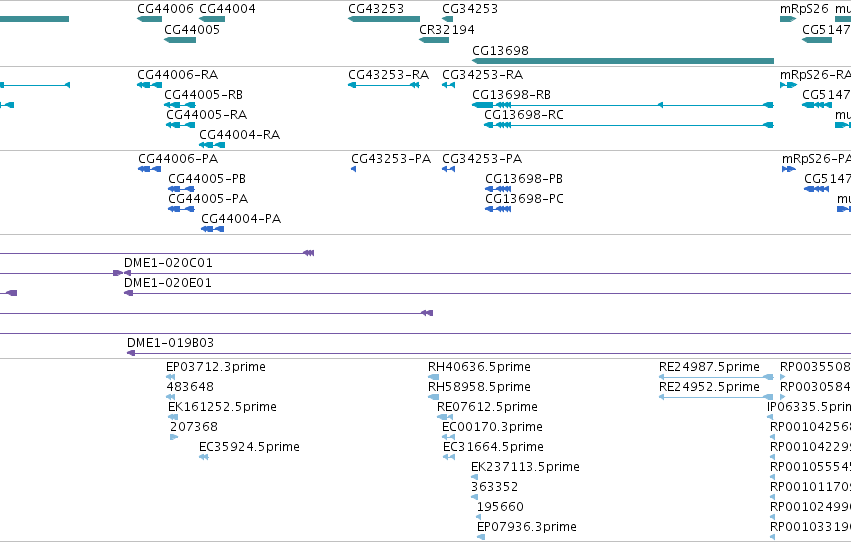Select the EK237113.5prime EST arrow
This screenshot has height=542, width=851.
click(474, 477)
